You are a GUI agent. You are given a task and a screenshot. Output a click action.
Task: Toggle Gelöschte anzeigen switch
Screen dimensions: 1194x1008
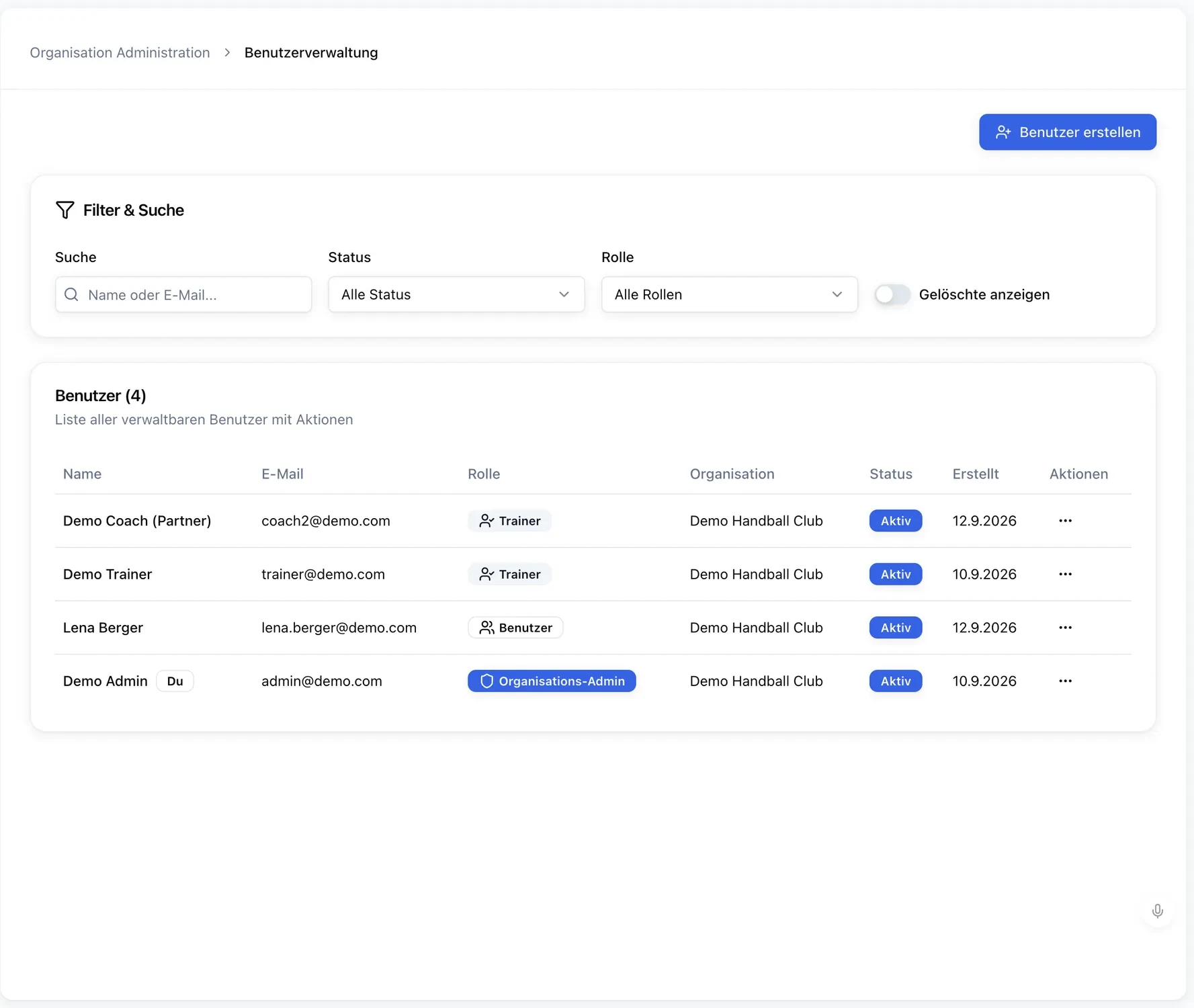tap(892, 294)
